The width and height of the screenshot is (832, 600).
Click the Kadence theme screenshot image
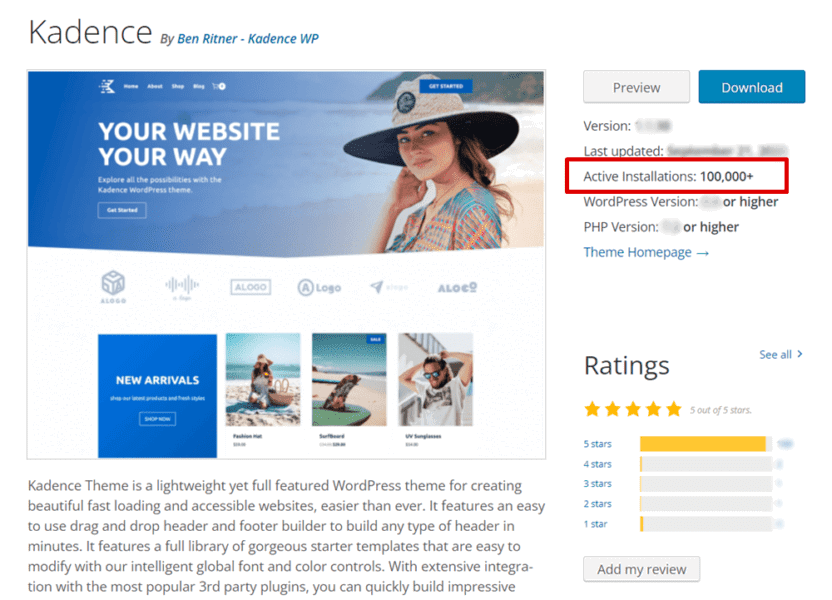click(x=287, y=264)
